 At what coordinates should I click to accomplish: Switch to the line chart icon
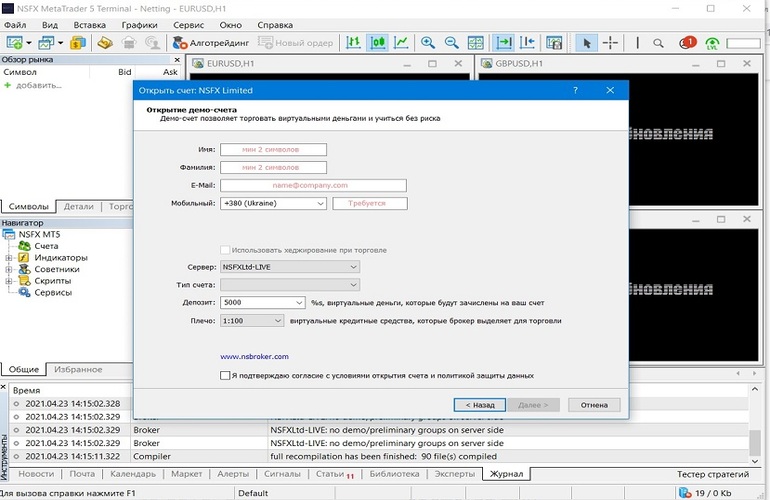click(x=401, y=43)
